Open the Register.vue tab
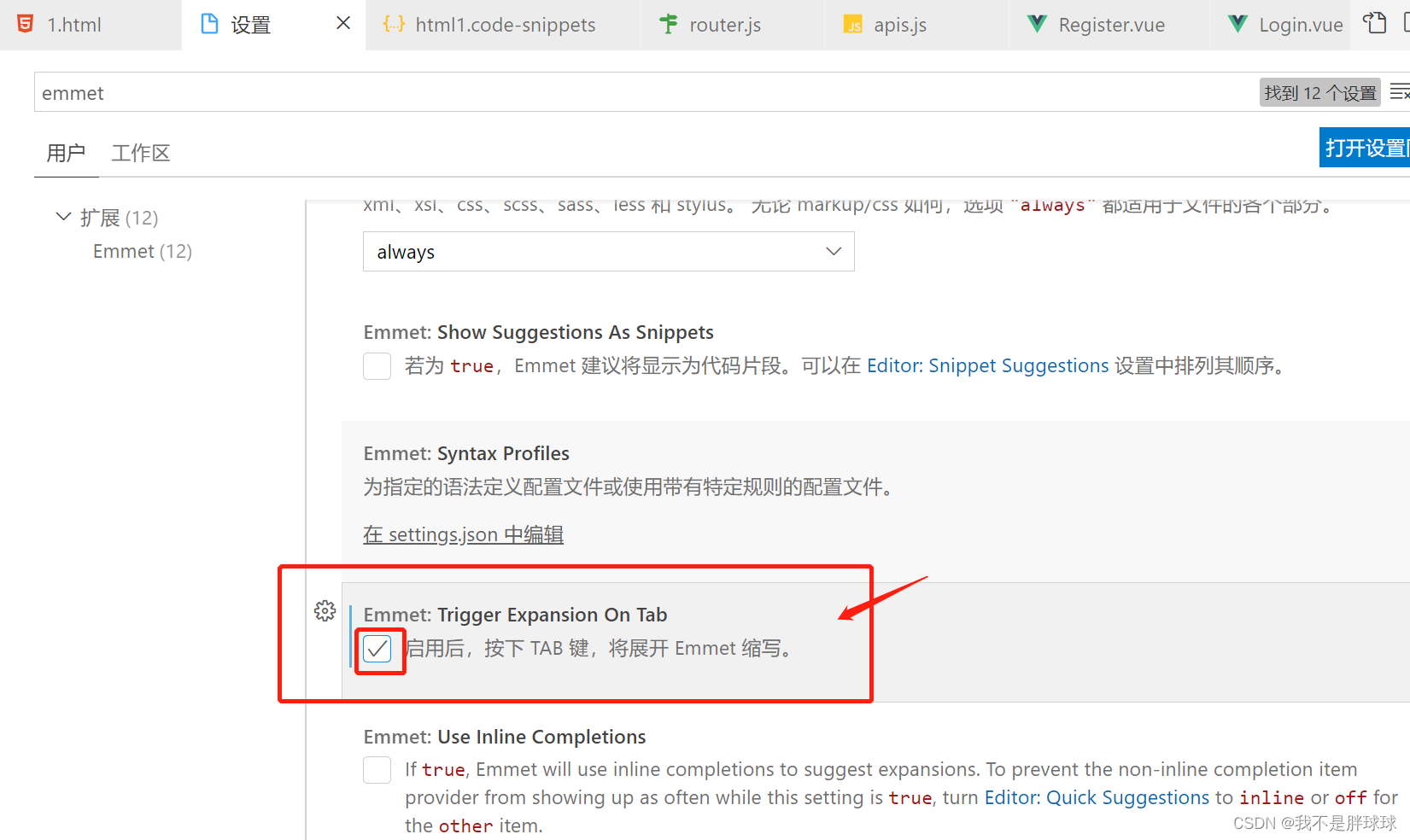1410x840 pixels. [x=1109, y=25]
